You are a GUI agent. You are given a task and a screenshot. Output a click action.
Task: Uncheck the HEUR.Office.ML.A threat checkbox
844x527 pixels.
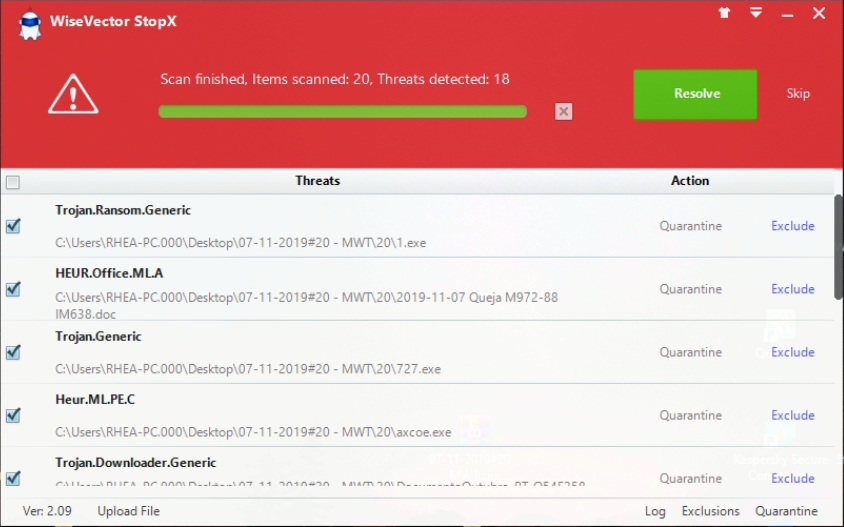click(x=13, y=289)
